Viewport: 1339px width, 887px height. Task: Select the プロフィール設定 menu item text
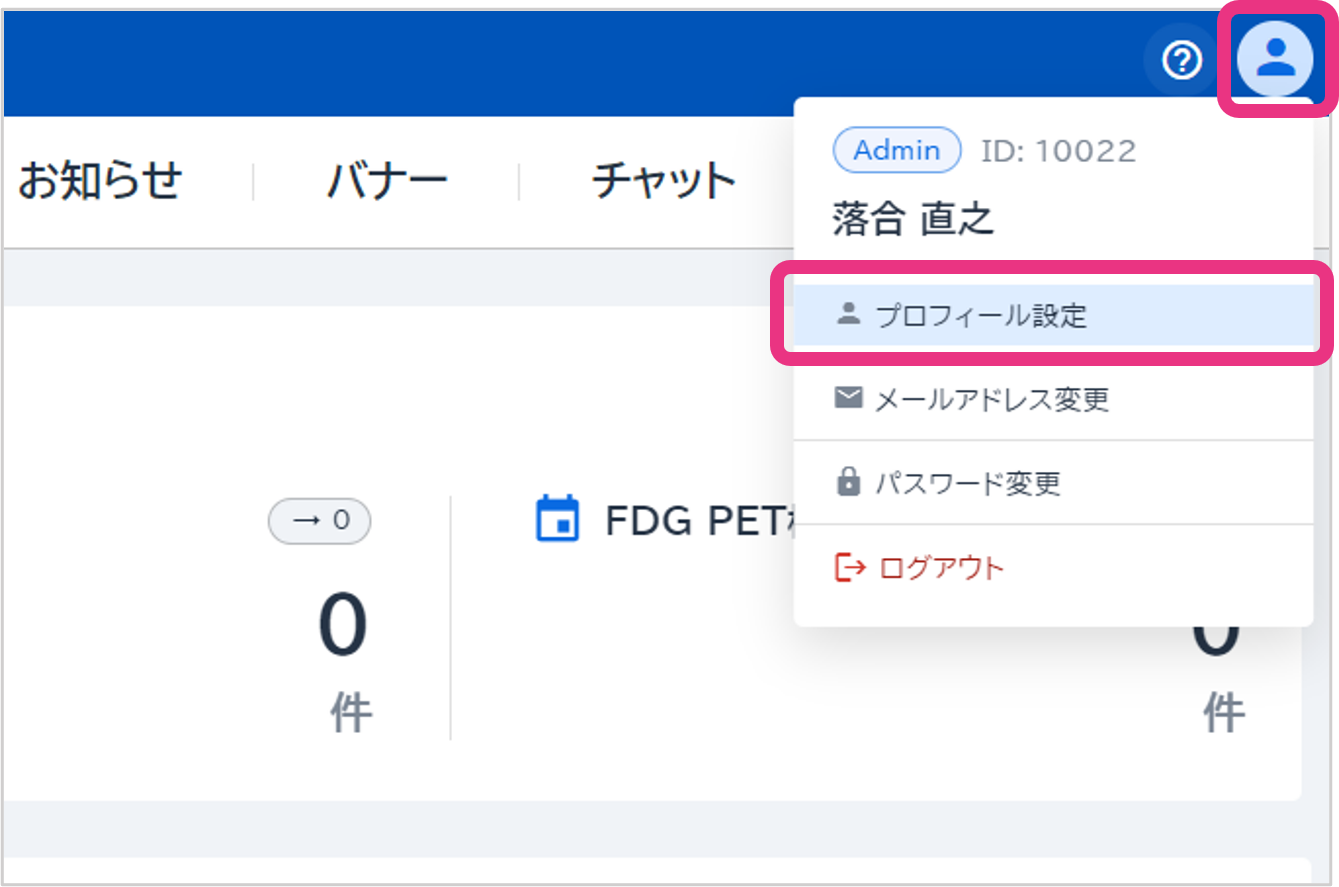pos(980,316)
